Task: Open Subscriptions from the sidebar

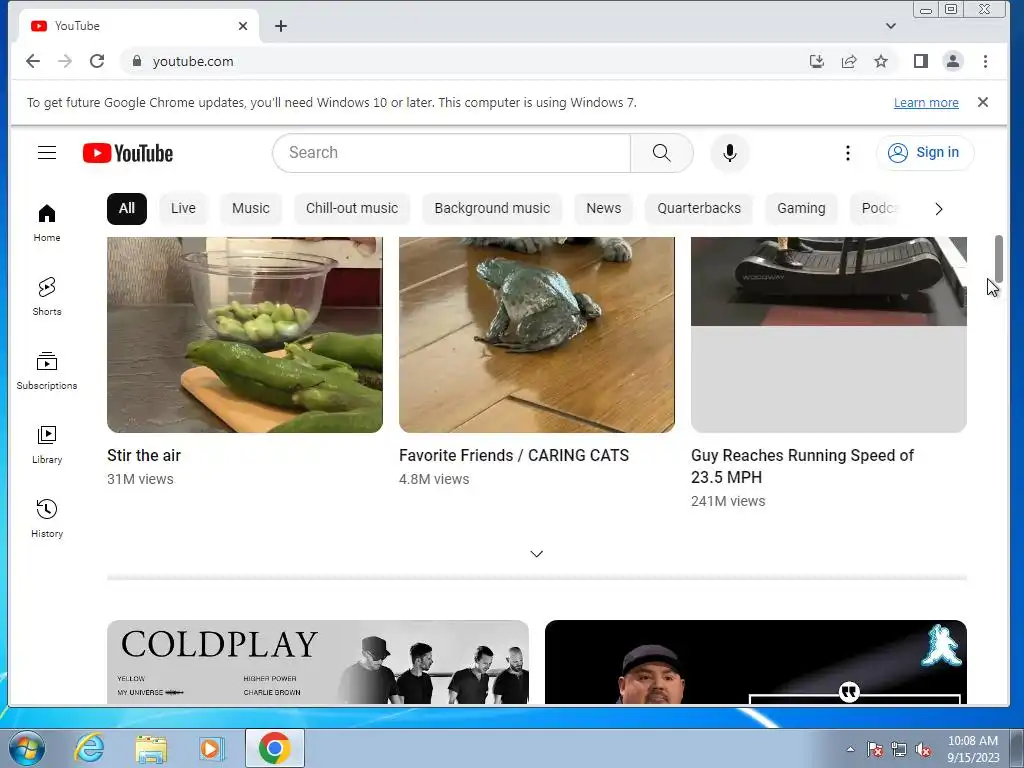Action: coord(47,370)
